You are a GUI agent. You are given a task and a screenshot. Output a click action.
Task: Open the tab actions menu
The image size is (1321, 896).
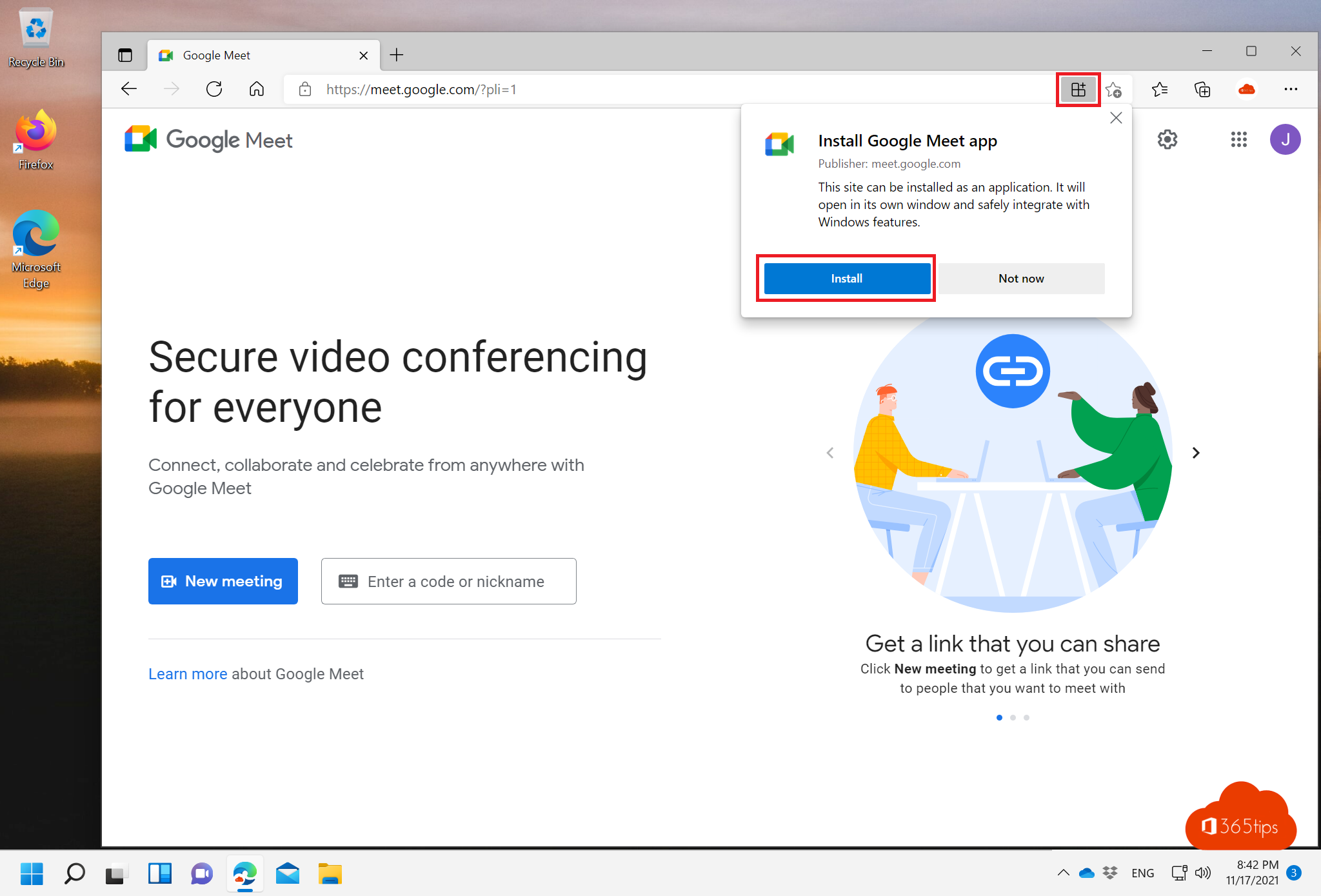click(x=125, y=55)
